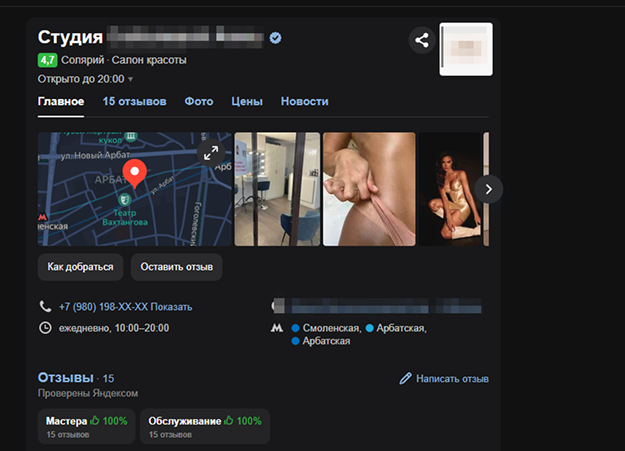Click the Солярий category text
The height and width of the screenshot is (451, 625).
[83, 60]
